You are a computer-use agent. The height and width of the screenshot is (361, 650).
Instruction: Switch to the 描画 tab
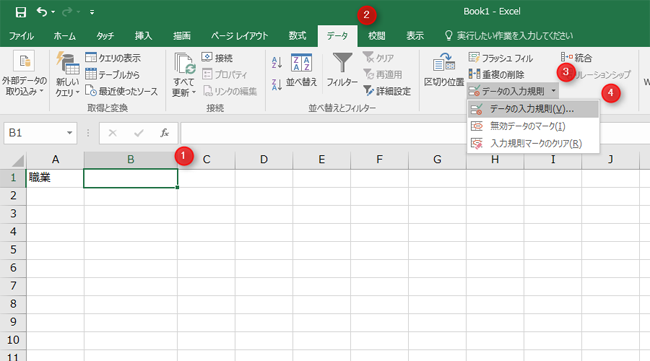click(182, 36)
